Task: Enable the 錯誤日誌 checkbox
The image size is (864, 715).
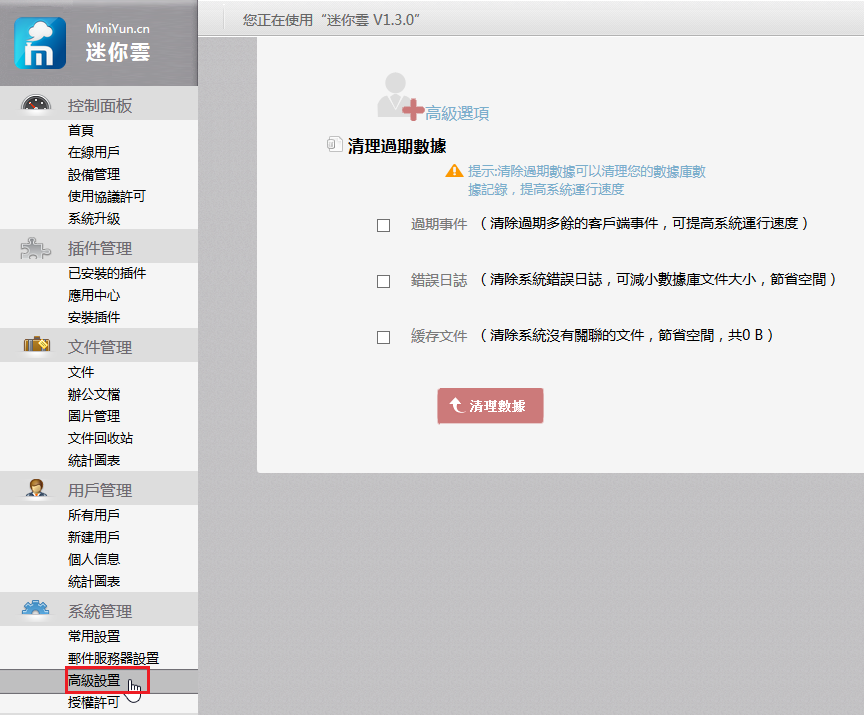Action: (x=384, y=281)
